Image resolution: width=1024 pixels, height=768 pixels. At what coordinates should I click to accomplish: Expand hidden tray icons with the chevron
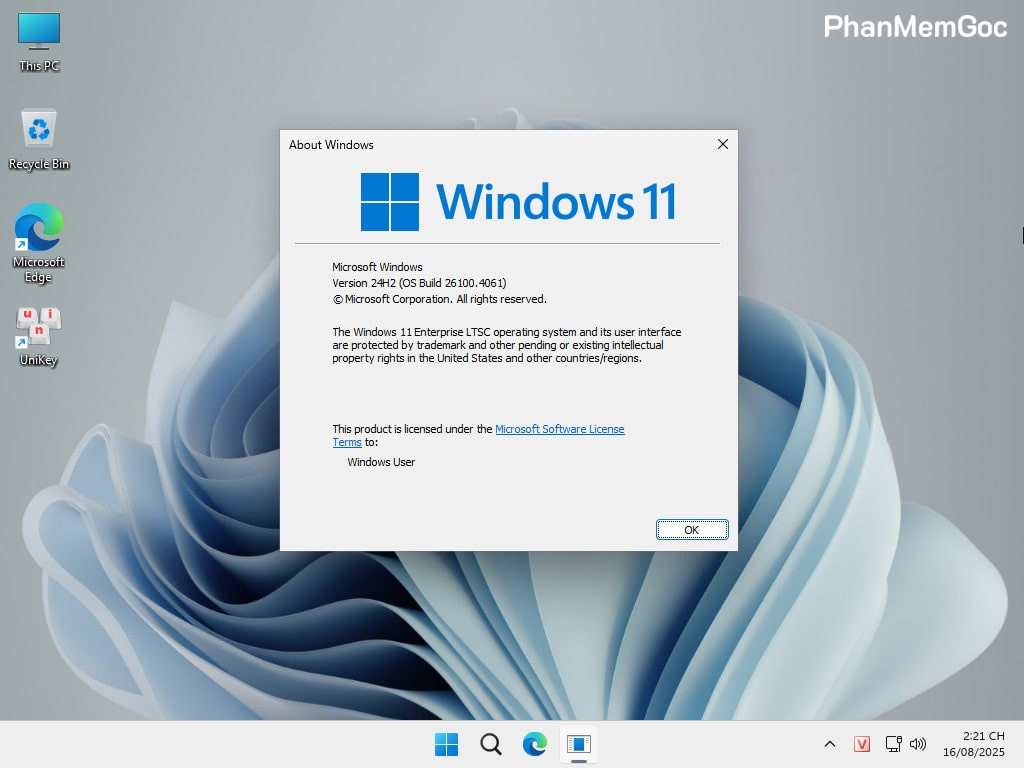point(829,744)
